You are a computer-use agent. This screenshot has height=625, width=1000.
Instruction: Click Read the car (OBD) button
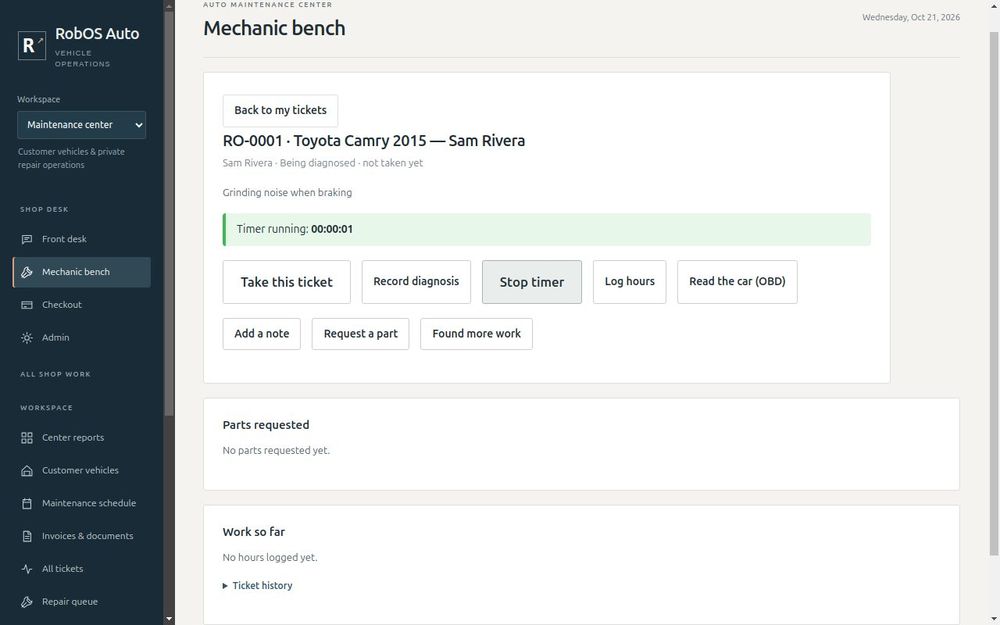[x=737, y=282]
